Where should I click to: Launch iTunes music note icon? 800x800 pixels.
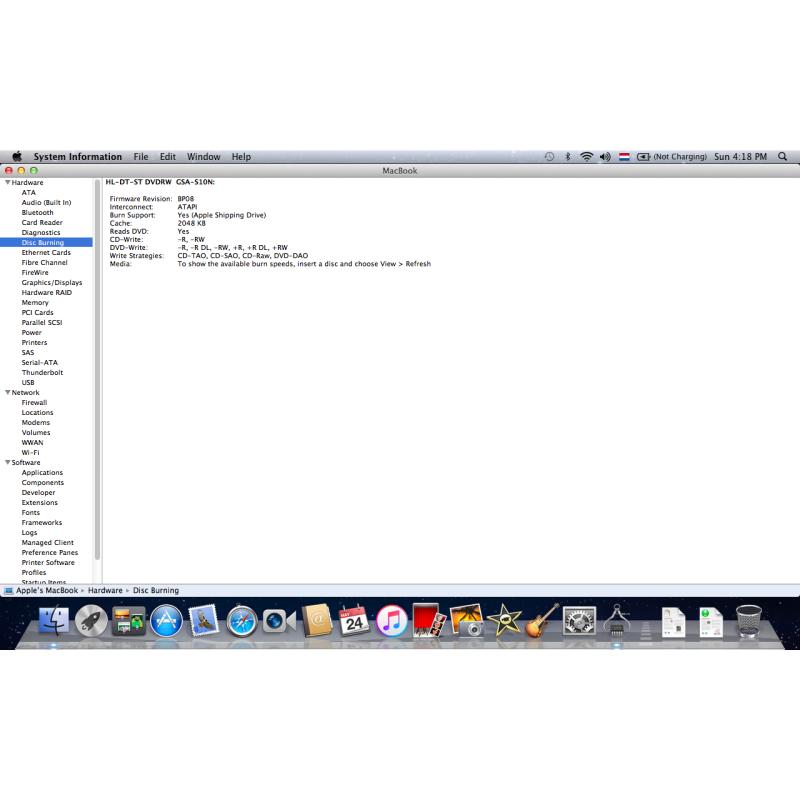pyautogui.click(x=392, y=621)
